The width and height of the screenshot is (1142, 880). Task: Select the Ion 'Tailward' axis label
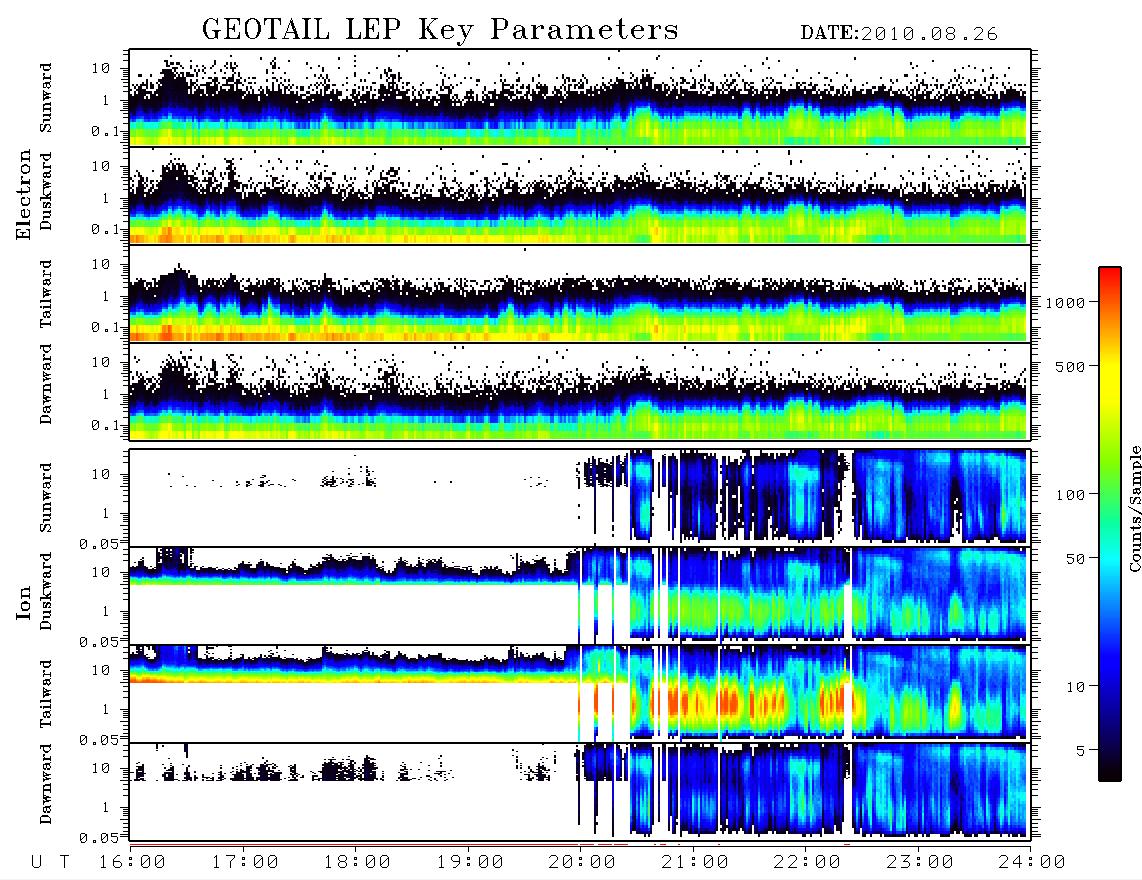tap(46, 694)
